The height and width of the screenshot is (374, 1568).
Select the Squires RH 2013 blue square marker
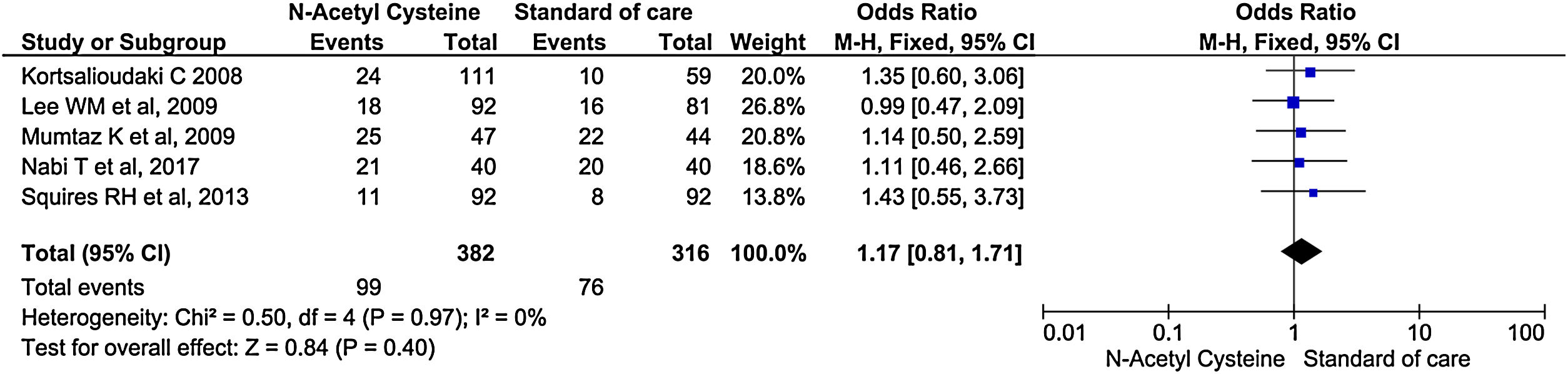(1313, 193)
